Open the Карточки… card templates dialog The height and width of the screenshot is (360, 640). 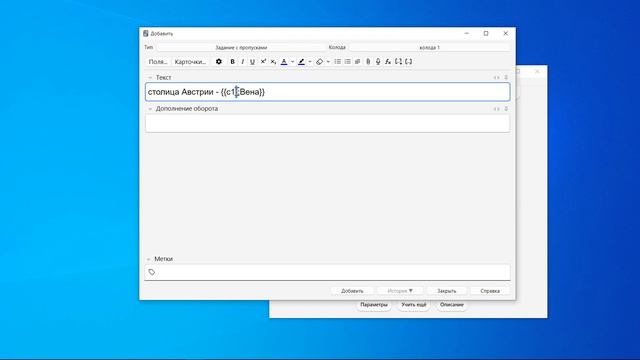click(x=190, y=62)
